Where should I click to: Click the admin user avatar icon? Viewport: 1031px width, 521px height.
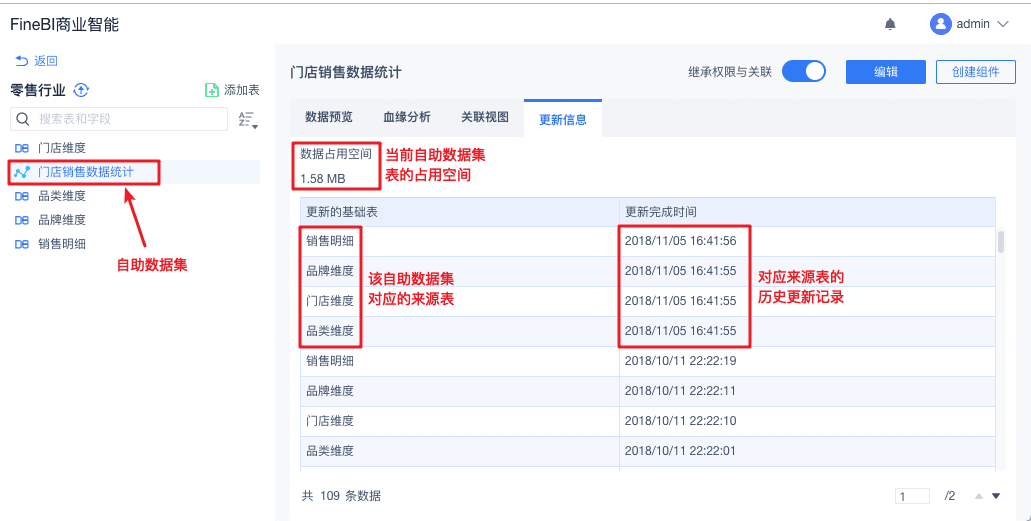pos(940,24)
